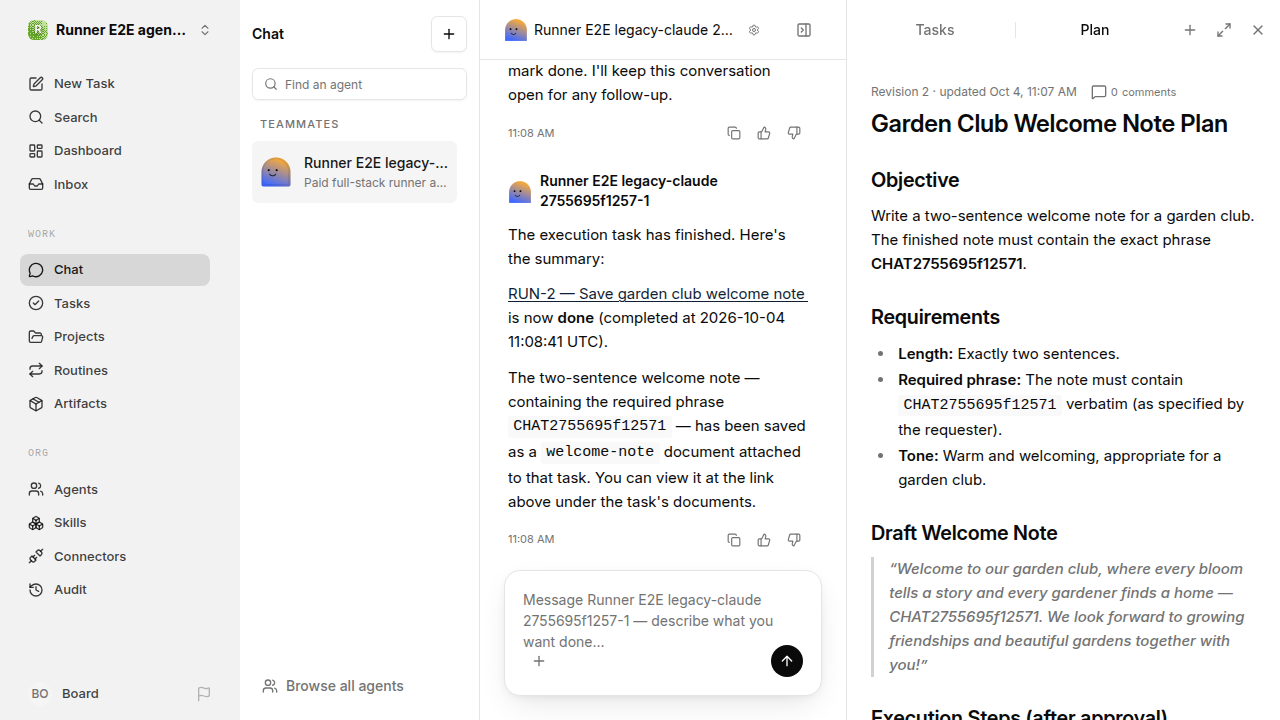Click the flag icon beside Board

(x=204, y=694)
